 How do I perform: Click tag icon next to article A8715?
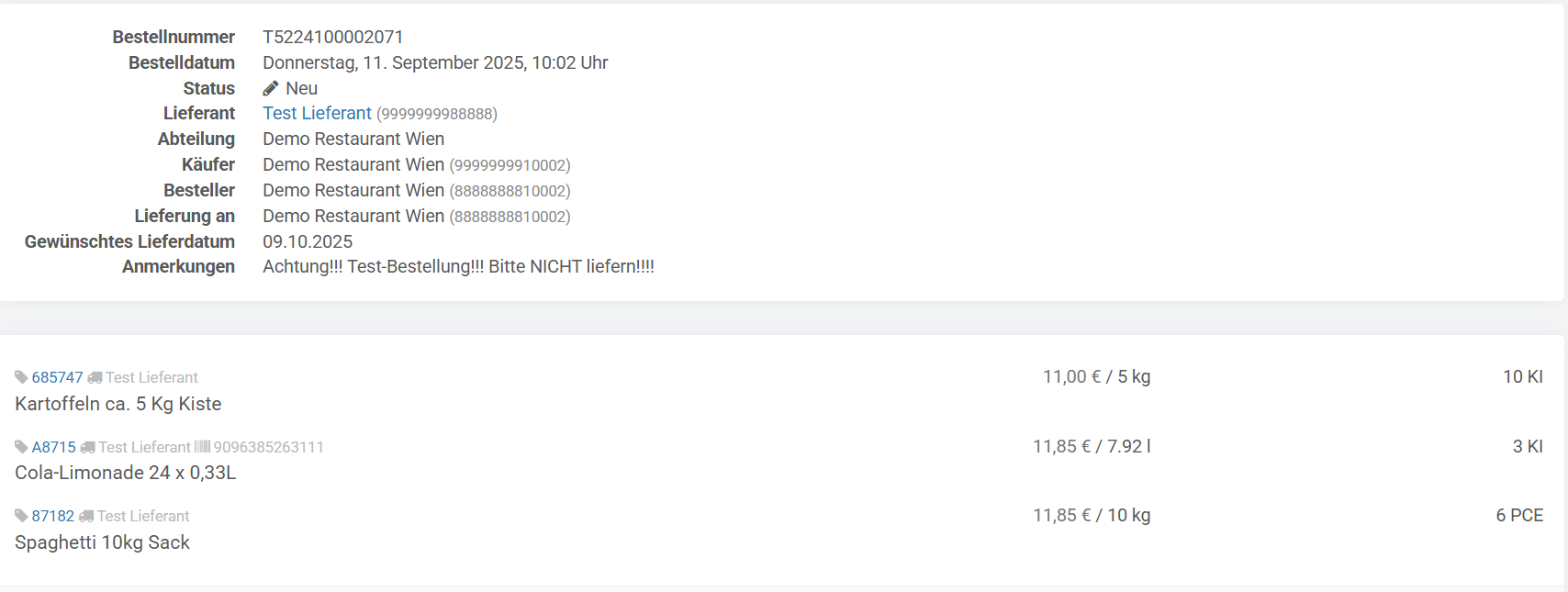coord(21,447)
